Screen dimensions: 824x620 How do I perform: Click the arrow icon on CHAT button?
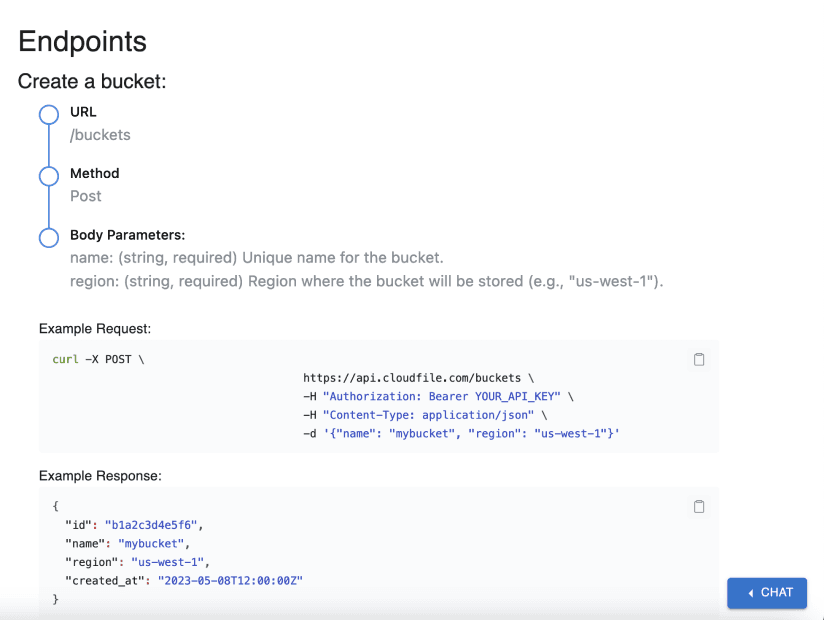tap(750, 593)
